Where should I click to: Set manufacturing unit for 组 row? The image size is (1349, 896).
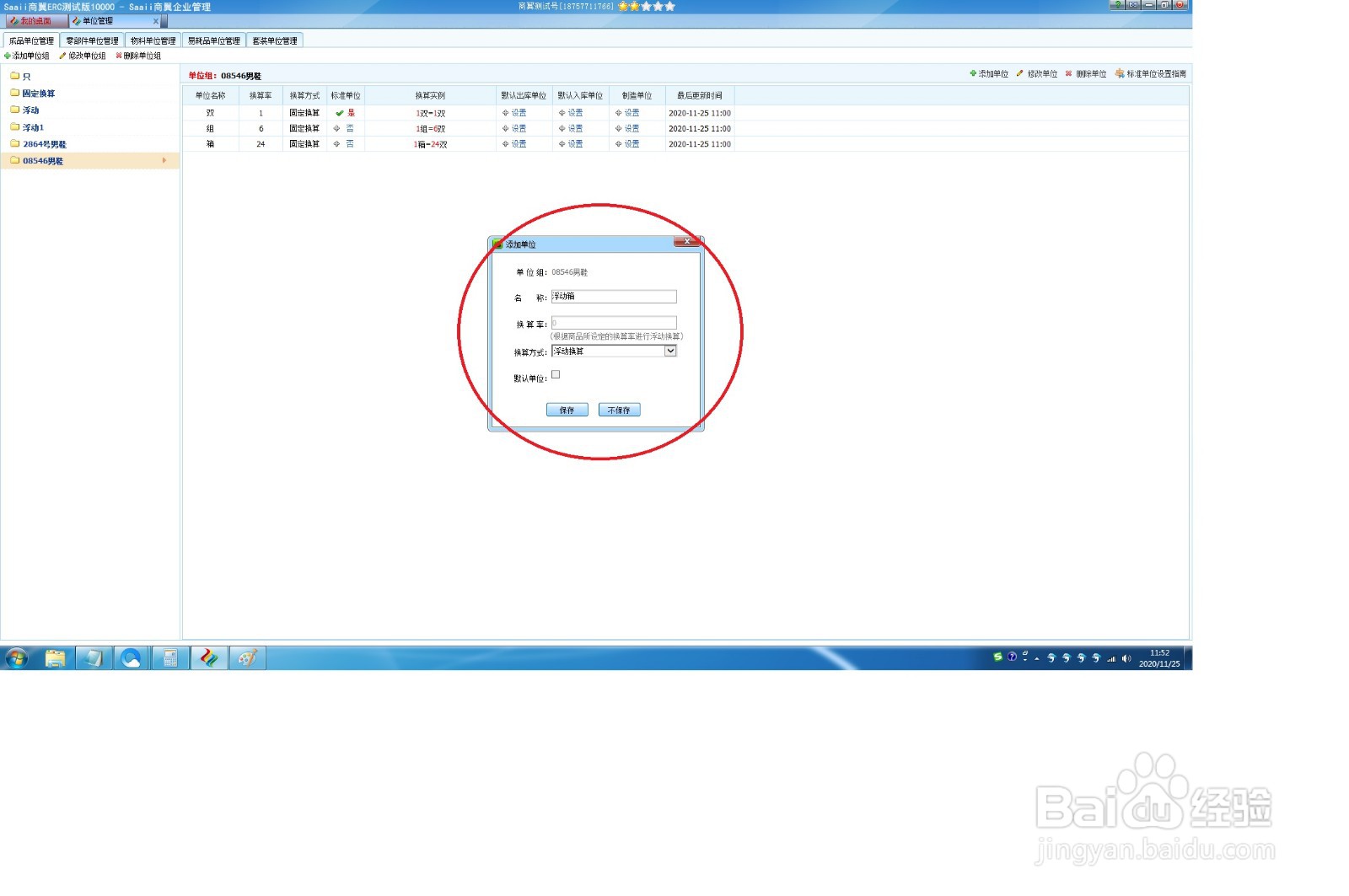[627, 129]
